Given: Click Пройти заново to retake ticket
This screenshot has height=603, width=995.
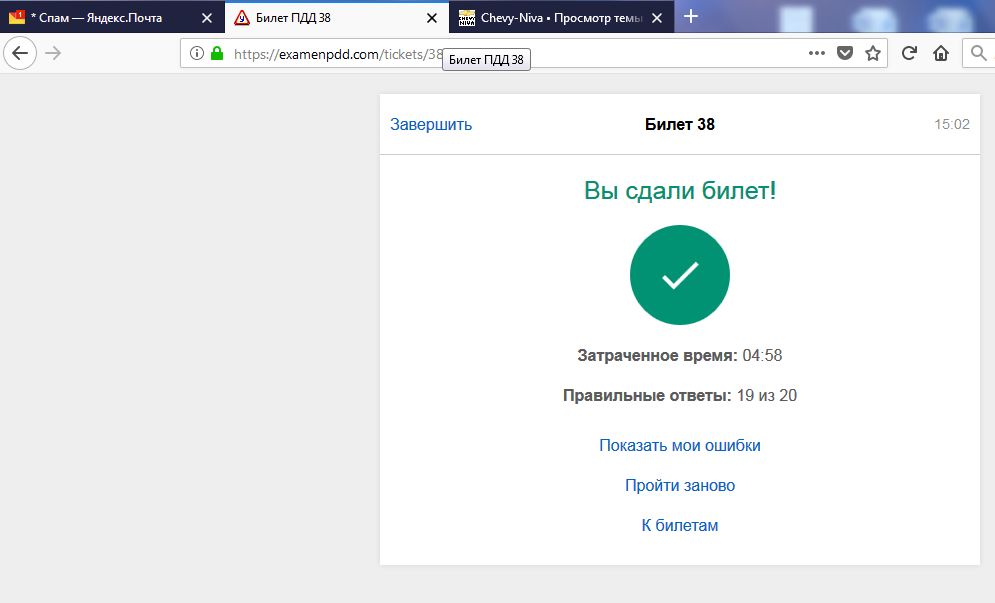Looking at the screenshot, I should point(680,486).
